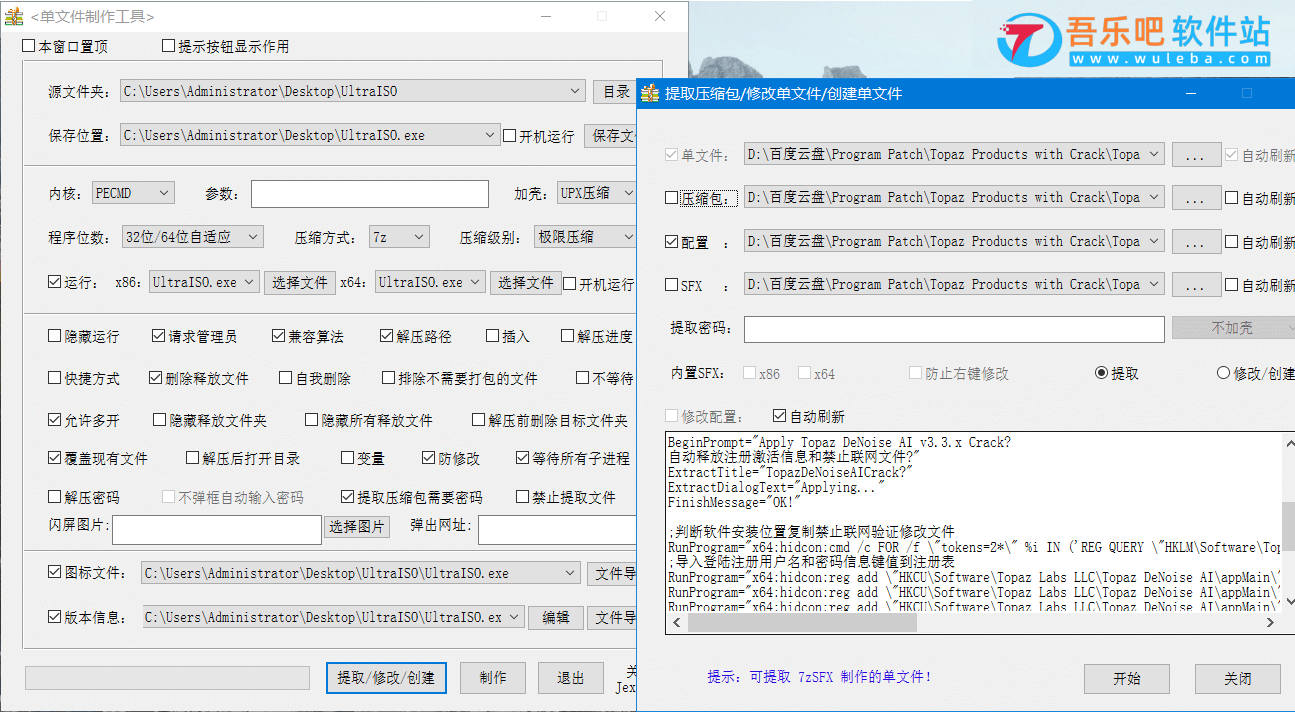Browse with the ... button for 压缩包
Viewport: 1295px width, 712px height.
point(1195,199)
